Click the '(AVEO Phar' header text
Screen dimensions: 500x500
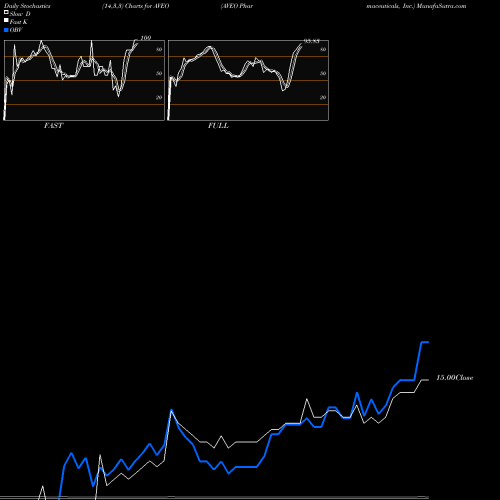[237, 6]
